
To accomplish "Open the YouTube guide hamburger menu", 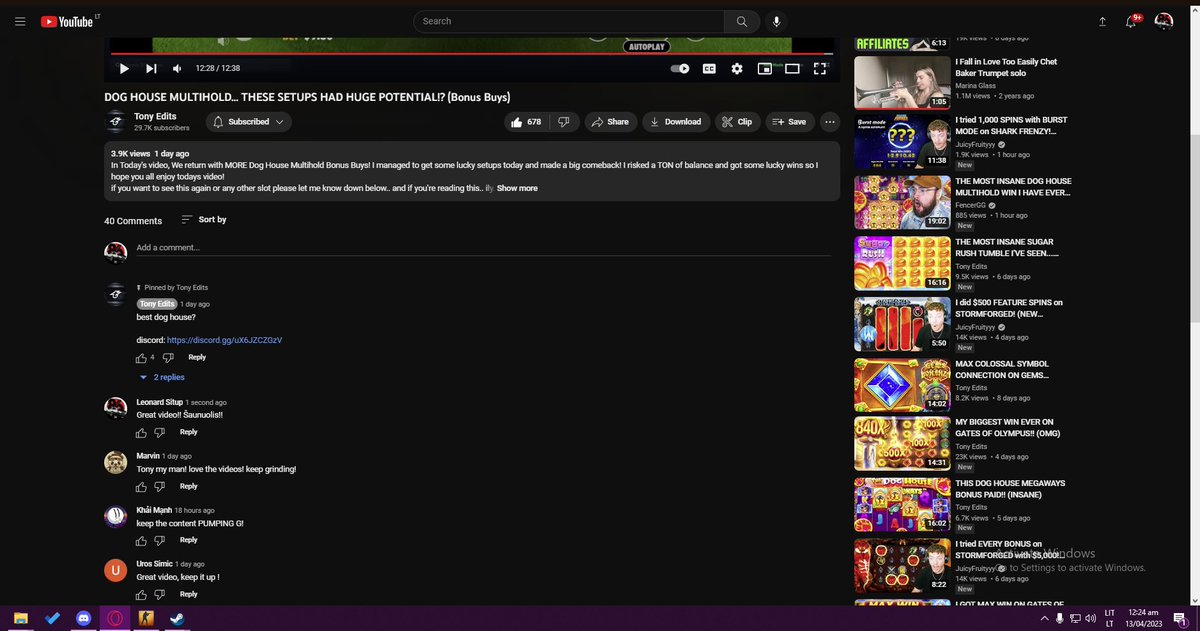I will (20, 21).
